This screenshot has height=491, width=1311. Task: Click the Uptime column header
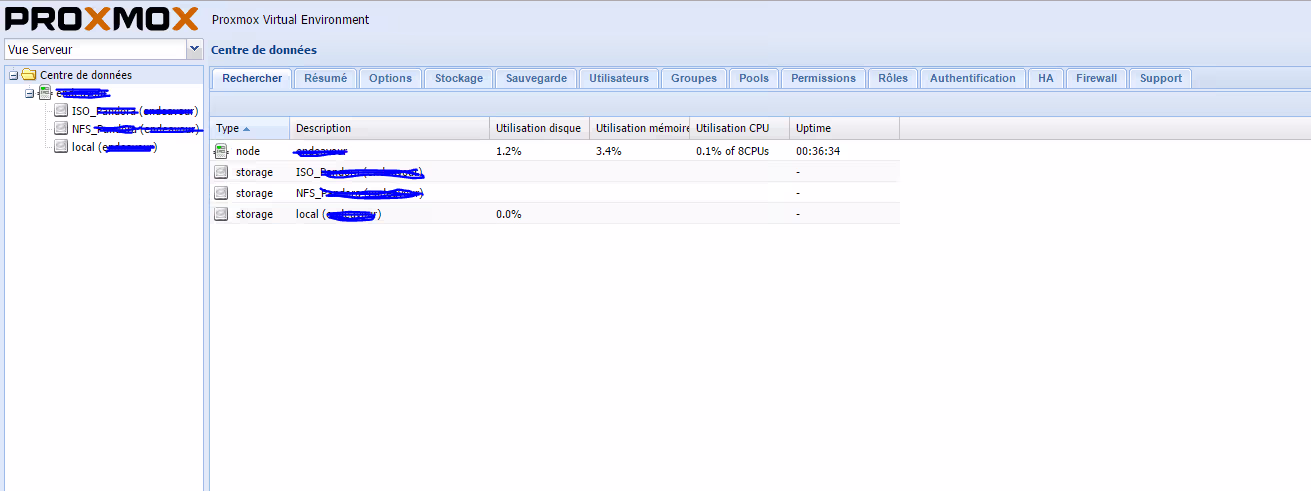(813, 128)
